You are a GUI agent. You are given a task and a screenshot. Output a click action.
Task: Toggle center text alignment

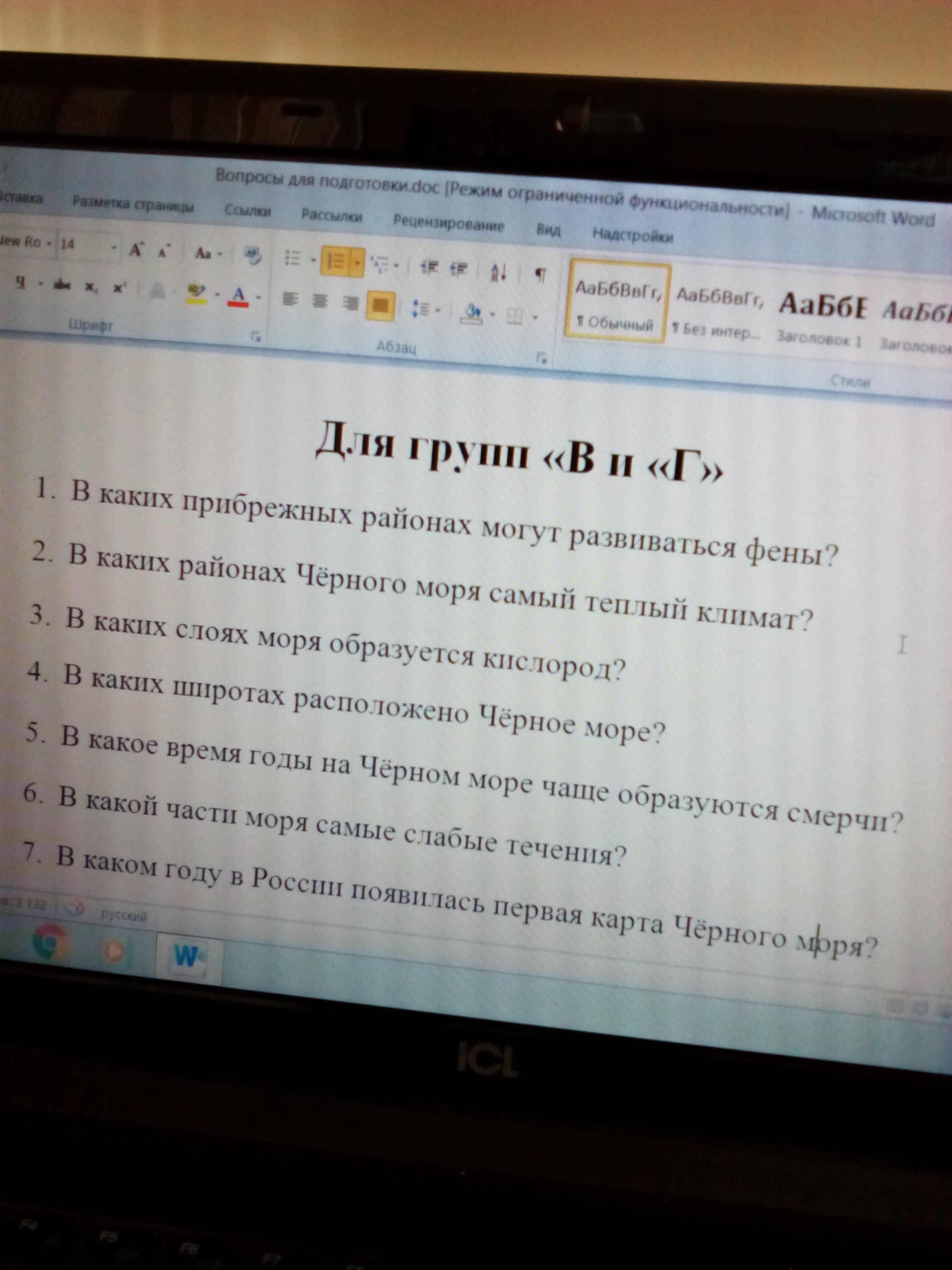(x=320, y=301)
